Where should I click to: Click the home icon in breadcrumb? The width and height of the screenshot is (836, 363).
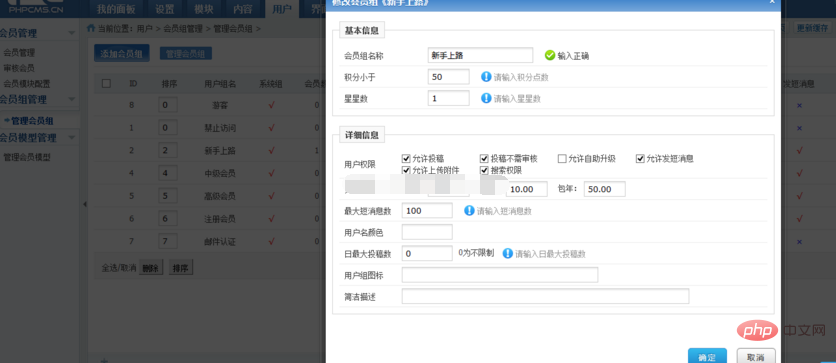pyautogui.click(x=91, y=28)
